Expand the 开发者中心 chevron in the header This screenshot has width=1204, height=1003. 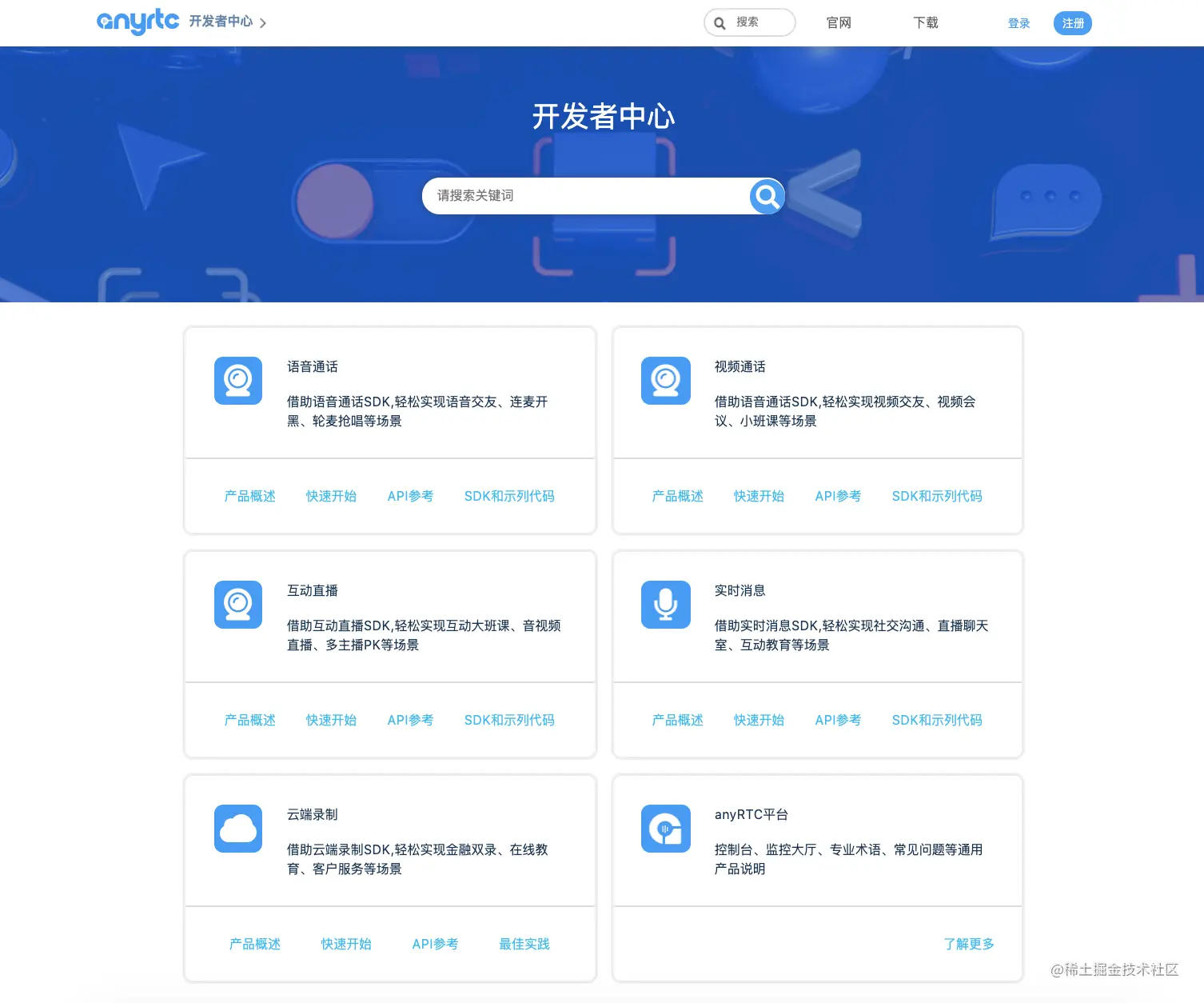click(x=263, y=23)
